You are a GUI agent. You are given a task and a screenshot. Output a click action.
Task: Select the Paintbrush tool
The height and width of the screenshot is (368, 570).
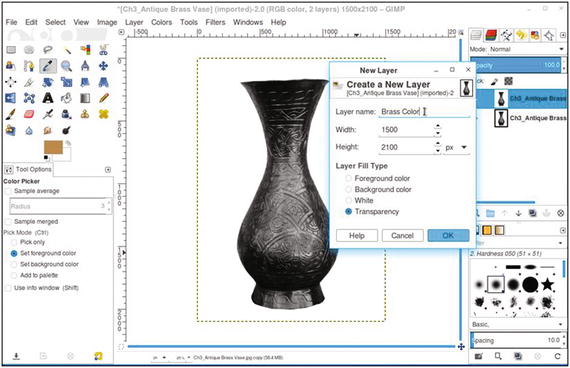pyautogui.click(x=11, y=114)
